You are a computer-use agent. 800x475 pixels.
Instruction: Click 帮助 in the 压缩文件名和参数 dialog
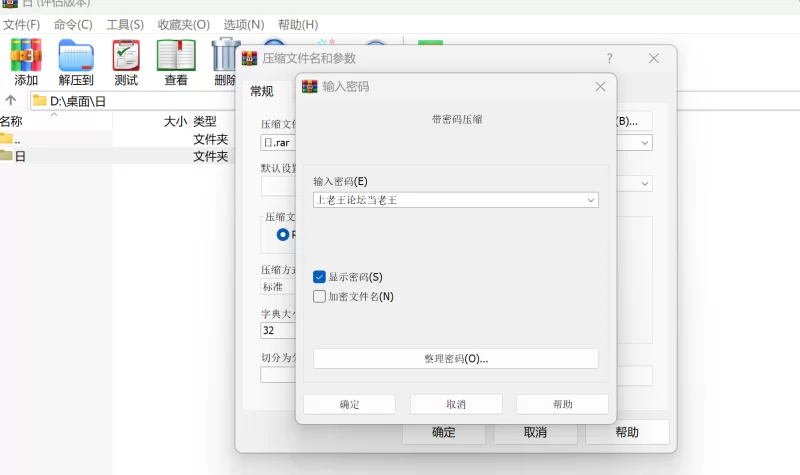coord(627,433)
